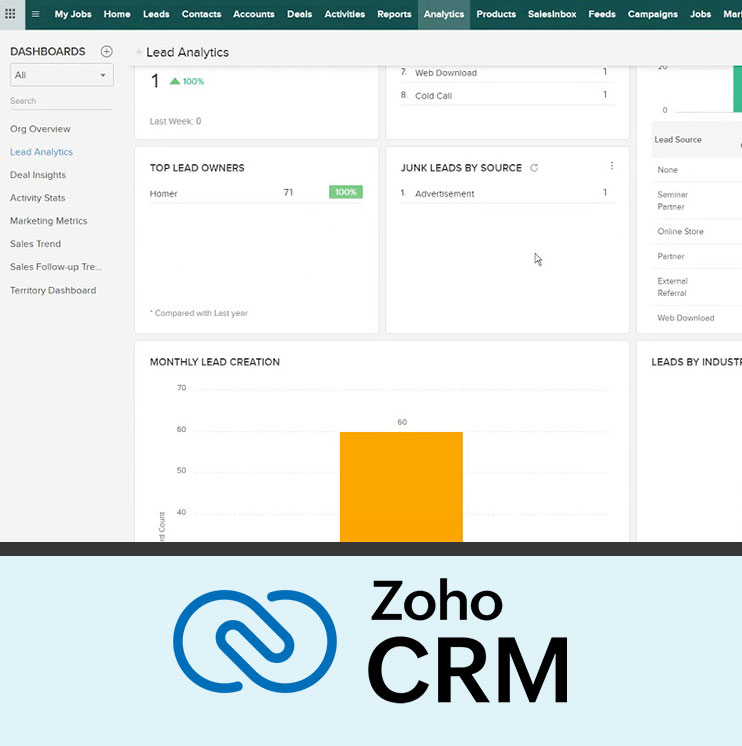
Task: Open Junk Leads widget three-dot menu
Action: pos(612,166)
